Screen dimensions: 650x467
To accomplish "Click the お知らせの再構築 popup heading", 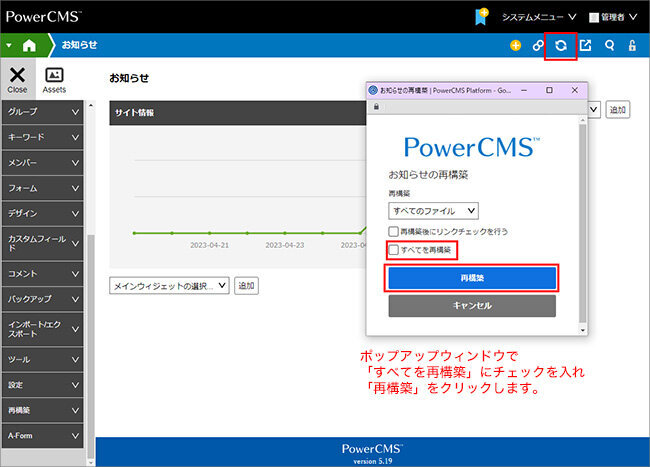I will [428, 175].
